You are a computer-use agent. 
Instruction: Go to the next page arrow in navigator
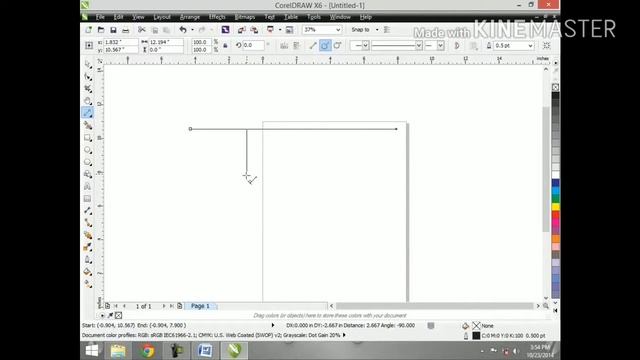[x=164, y=306]
